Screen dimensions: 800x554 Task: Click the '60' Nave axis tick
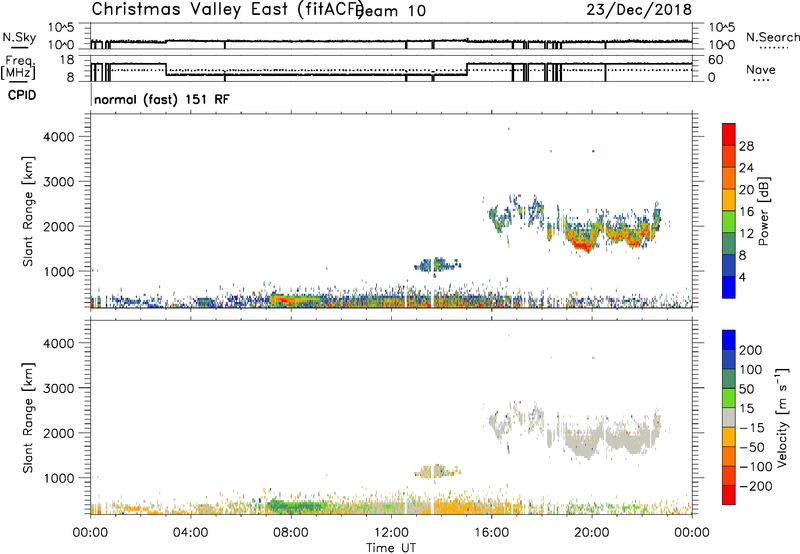coord(716,60)
